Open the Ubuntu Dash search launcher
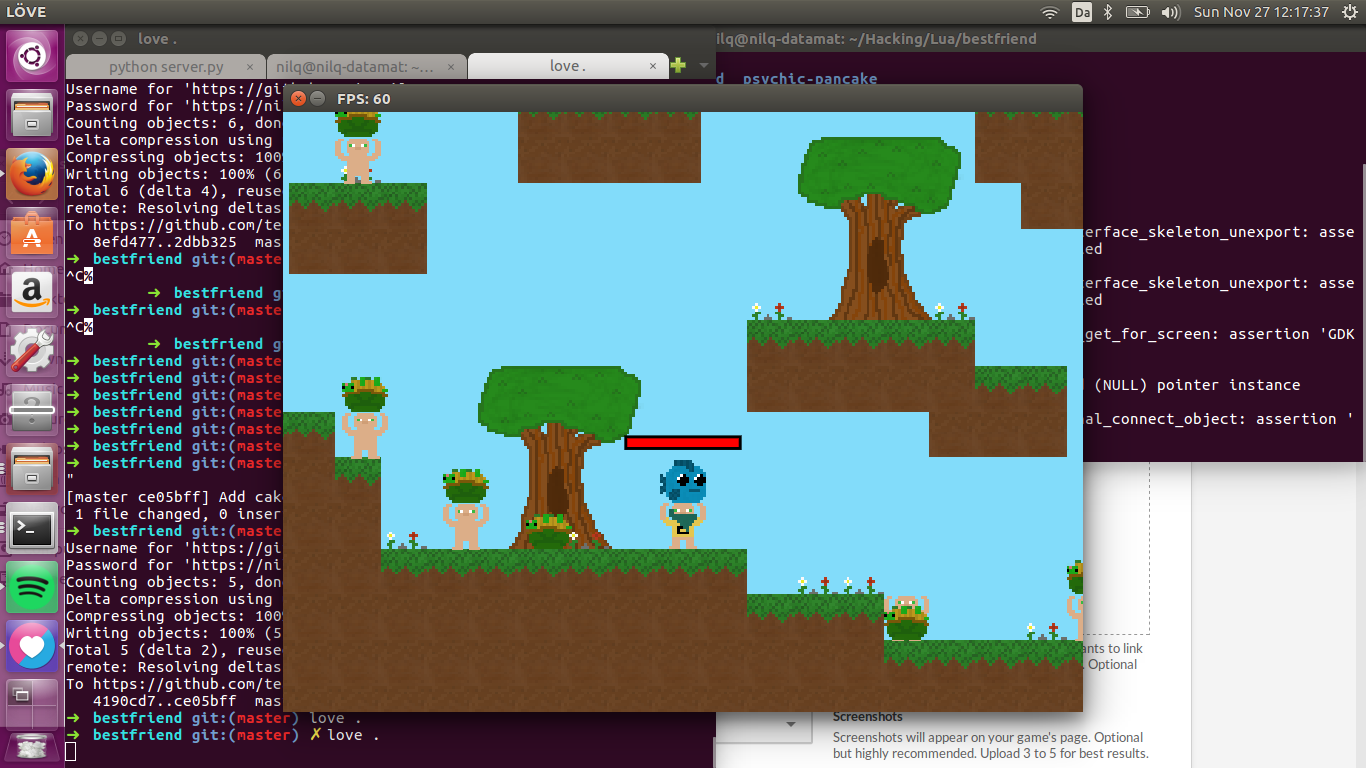This screenshot has width=1366, height=768. click(x=33, y=56)
